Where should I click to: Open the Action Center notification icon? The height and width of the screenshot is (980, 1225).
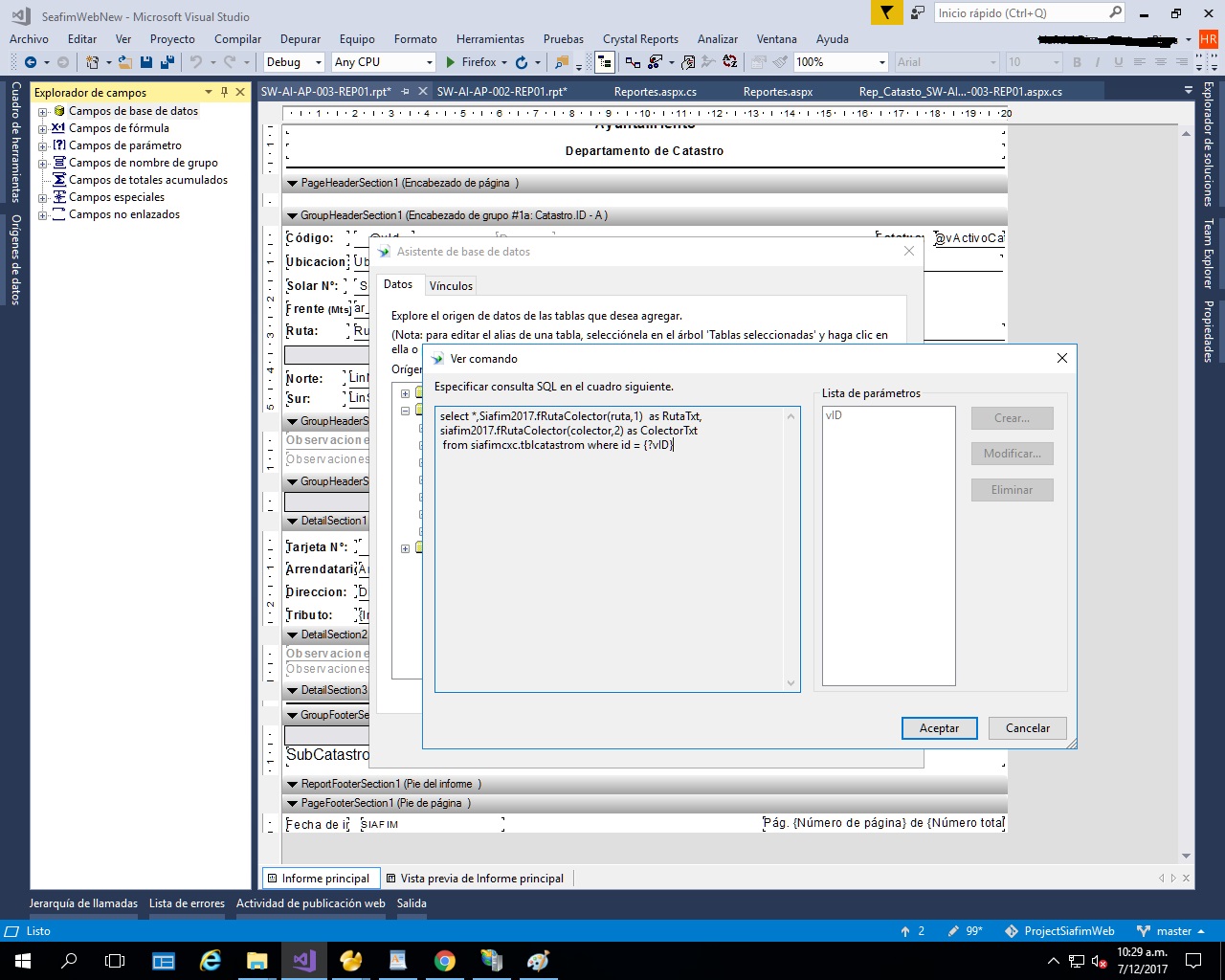coord(1193,960)
